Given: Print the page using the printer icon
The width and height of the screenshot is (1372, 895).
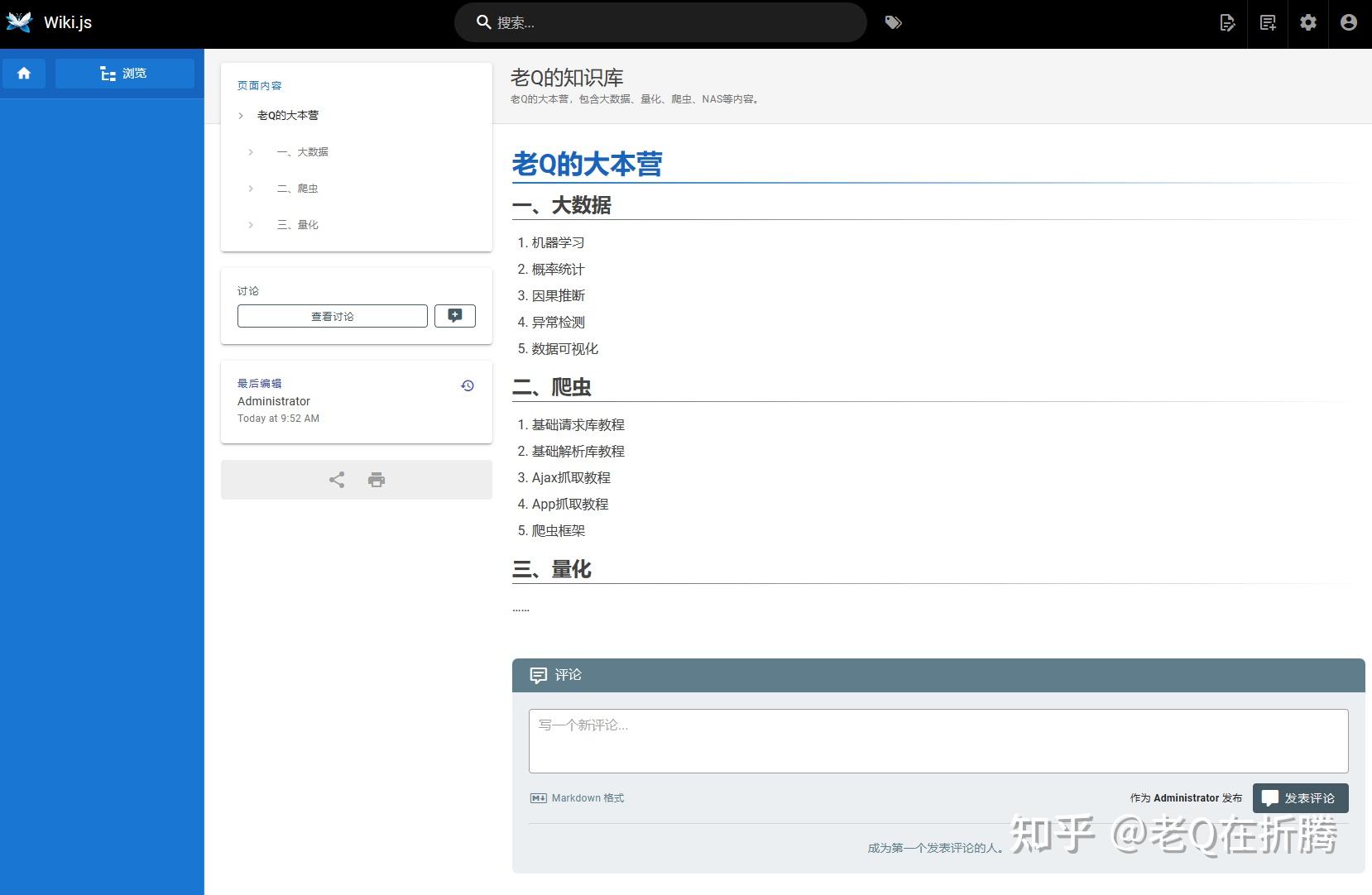Looking at the screenshot, I should 377,480.
